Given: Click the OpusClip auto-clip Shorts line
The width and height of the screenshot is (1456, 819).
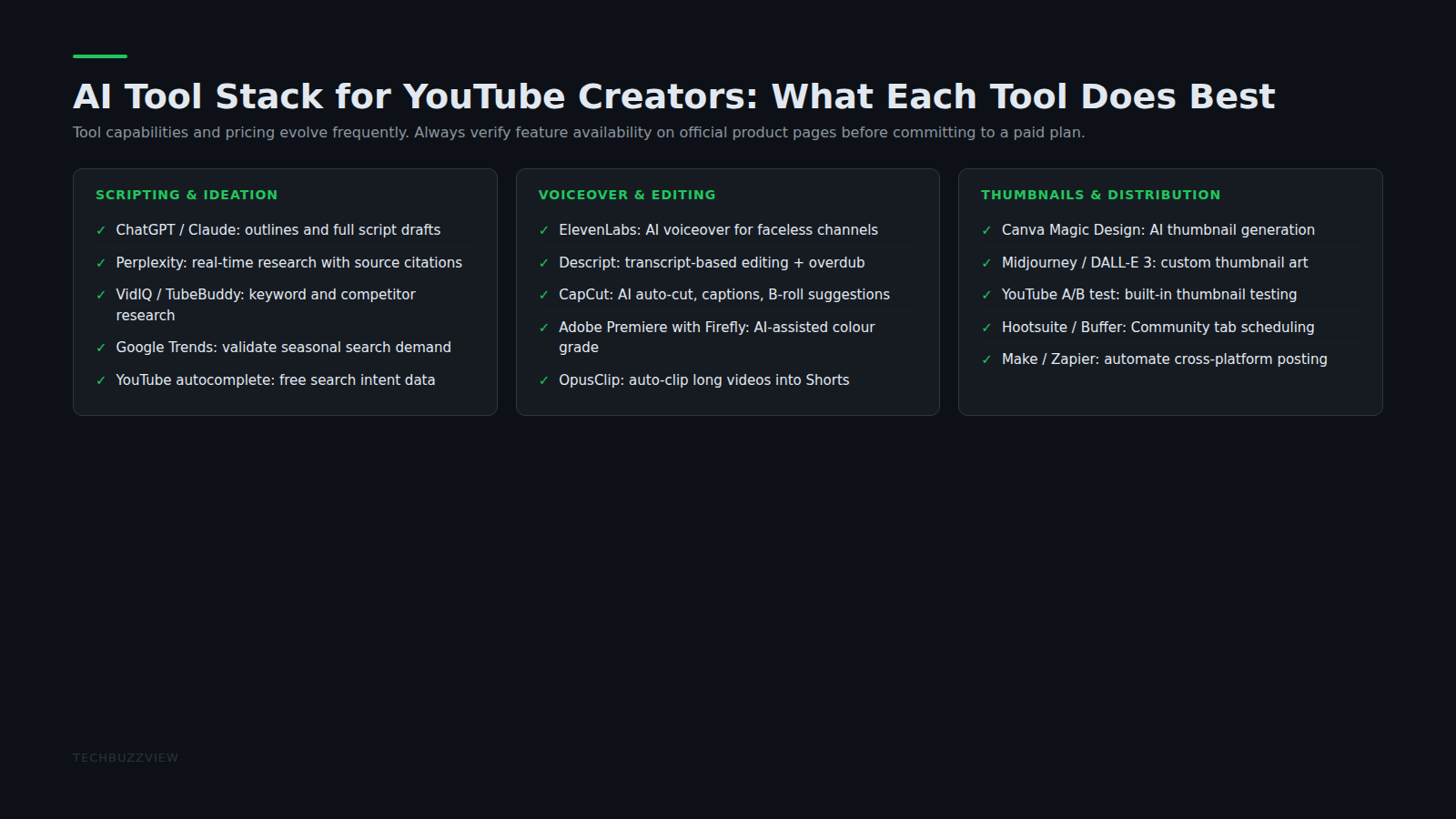Looking at the screenshot, I should (704, 380).
